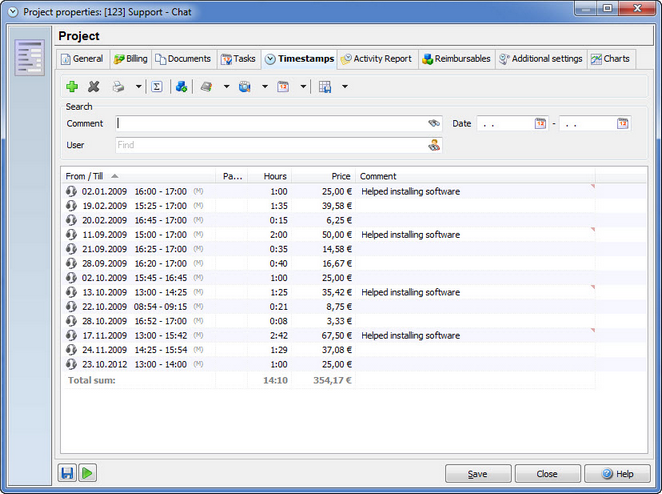Click the Close button
This screenshot has width=662, height=494.
coord(547,474)
